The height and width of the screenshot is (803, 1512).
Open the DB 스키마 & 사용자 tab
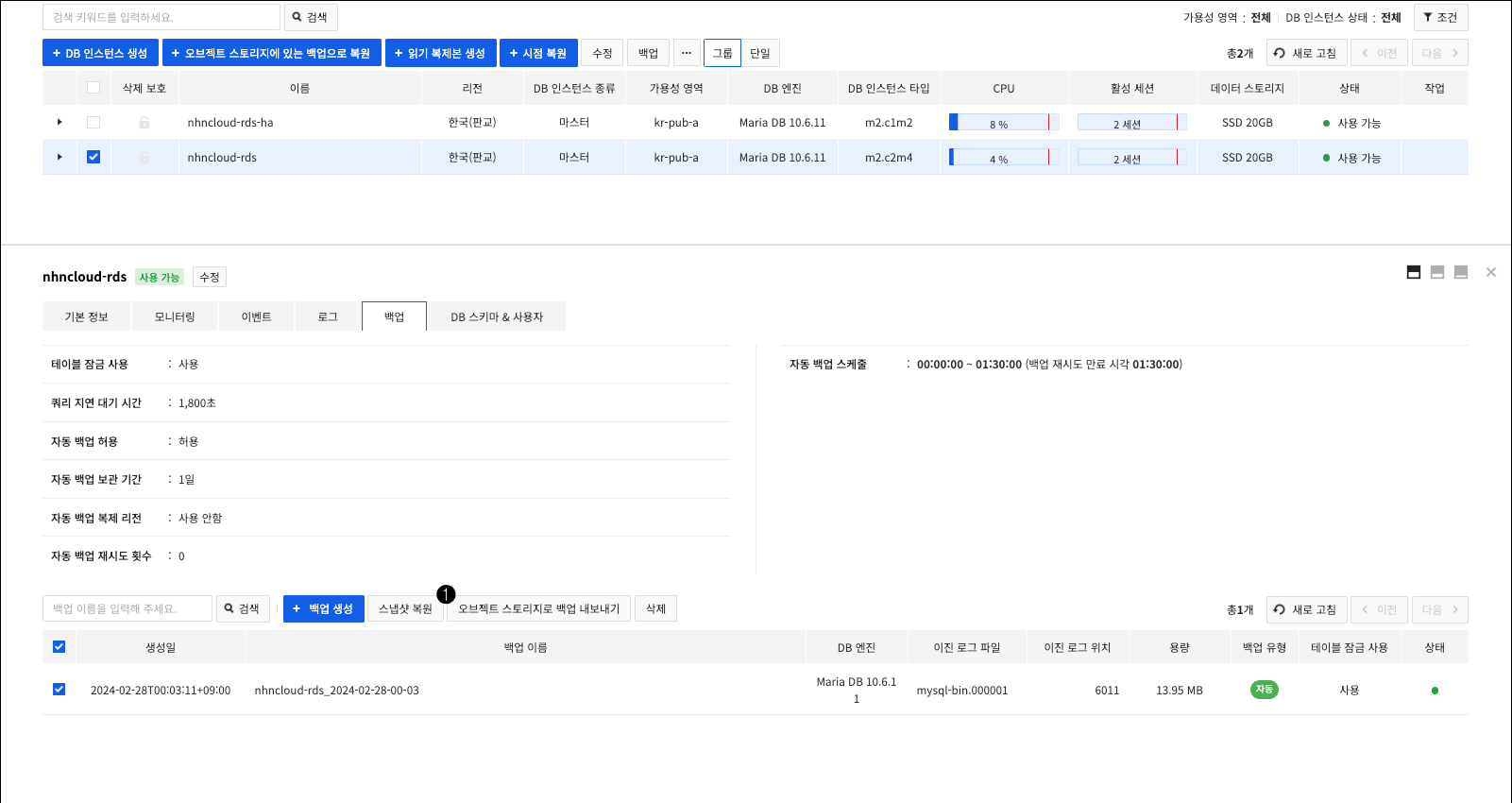[497, 316]
